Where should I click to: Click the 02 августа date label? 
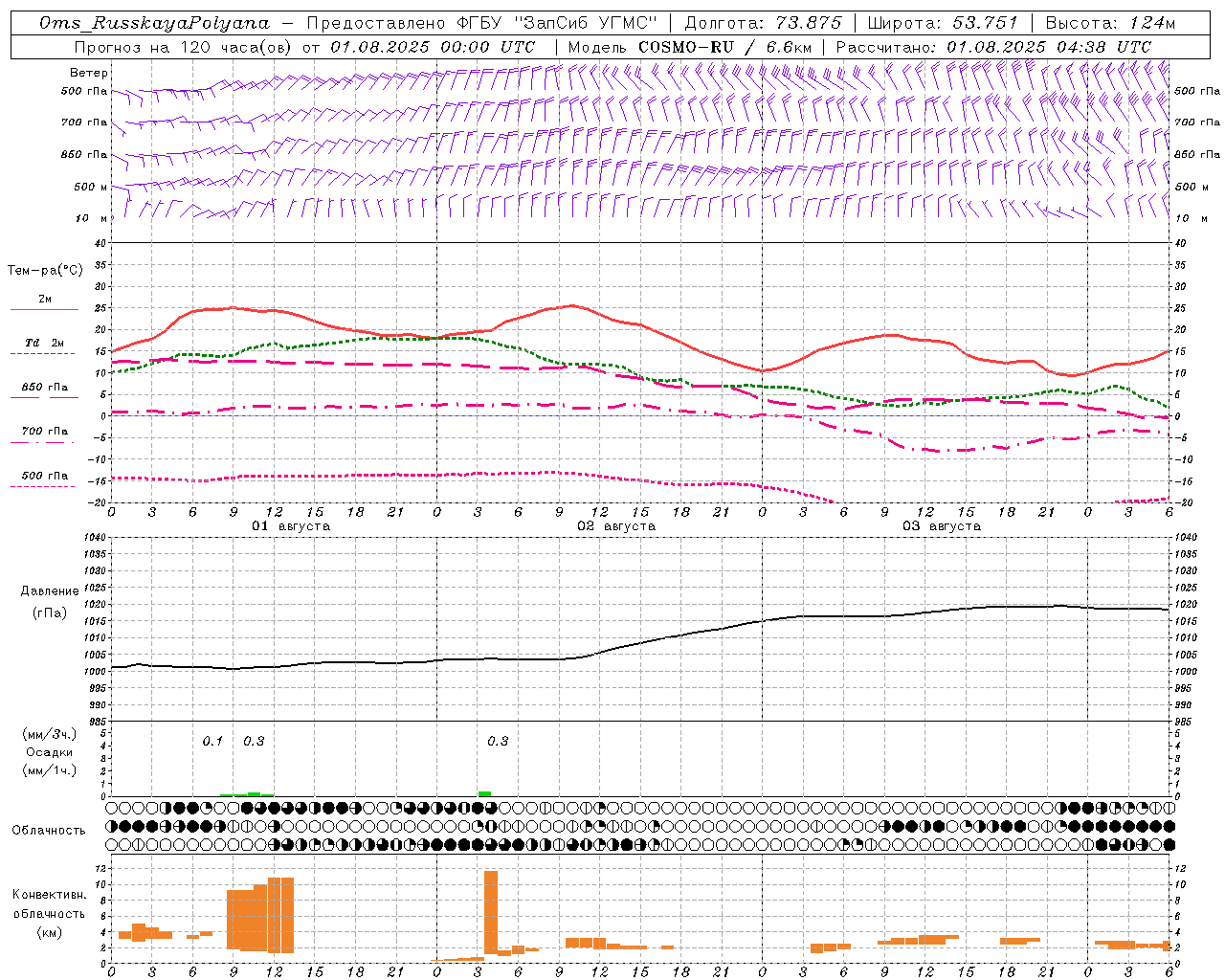tap(616, 526)
